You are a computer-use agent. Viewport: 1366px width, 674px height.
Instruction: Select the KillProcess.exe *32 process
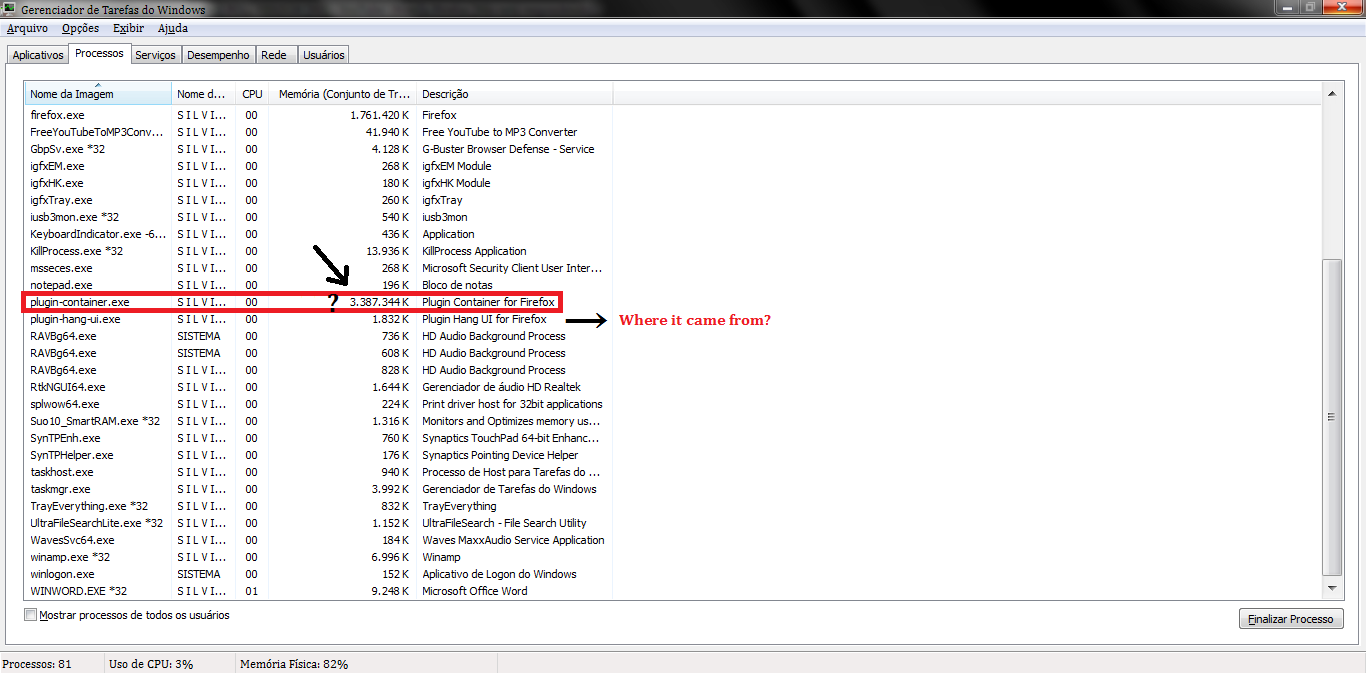coord(319,251)
